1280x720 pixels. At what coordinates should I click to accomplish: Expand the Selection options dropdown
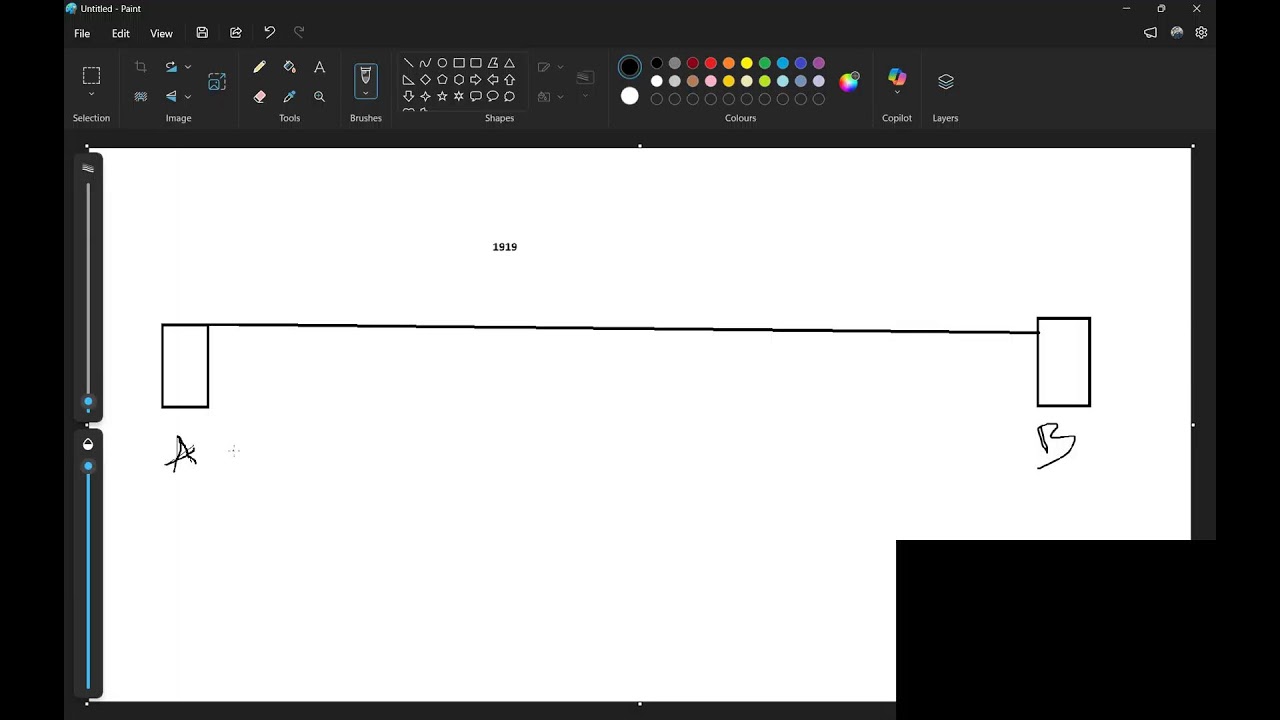tap(91, 95)
